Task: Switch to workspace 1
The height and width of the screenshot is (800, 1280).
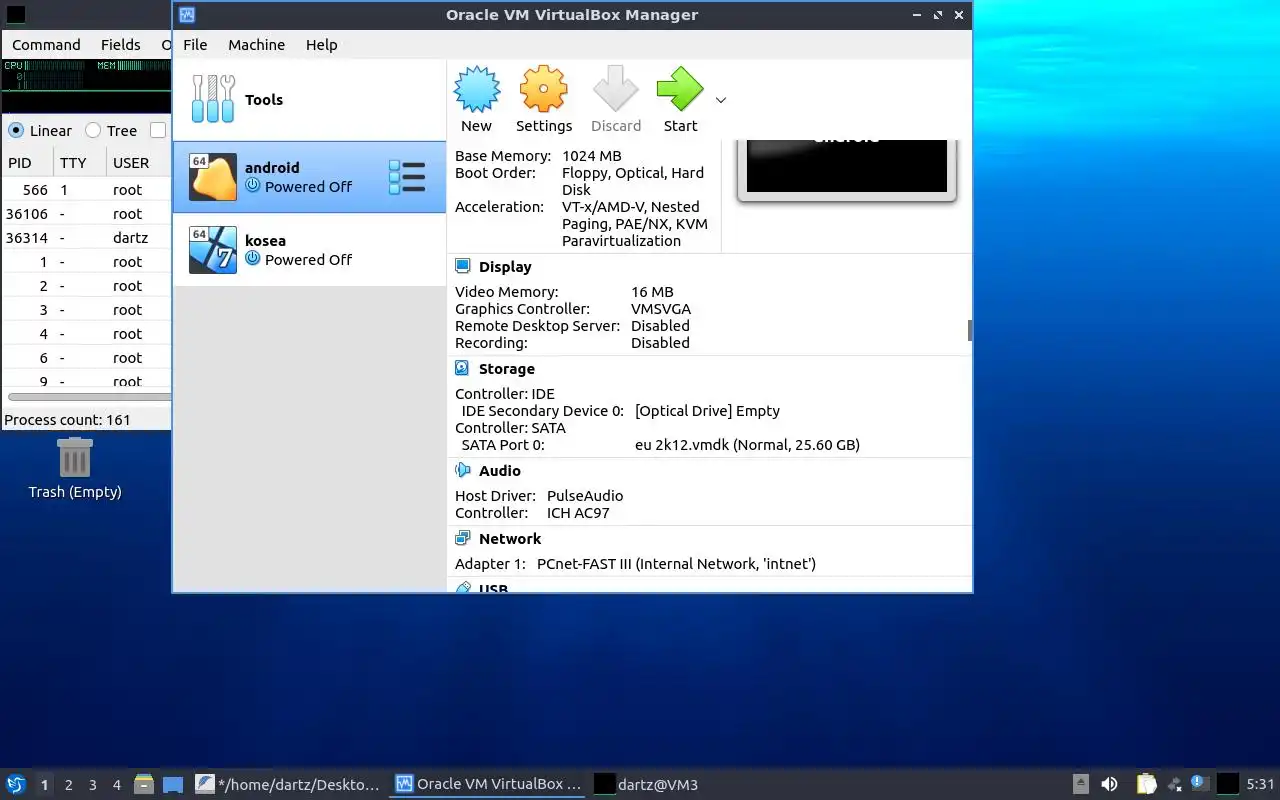Action: pyautogui.click(x=44, y=785)
